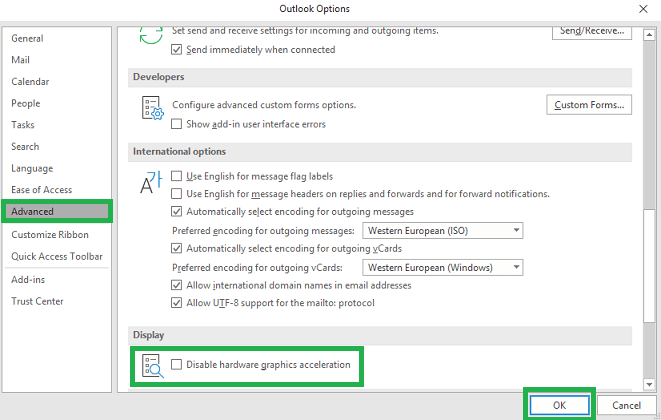Click the scrollbar up arrow

point(649,35)
